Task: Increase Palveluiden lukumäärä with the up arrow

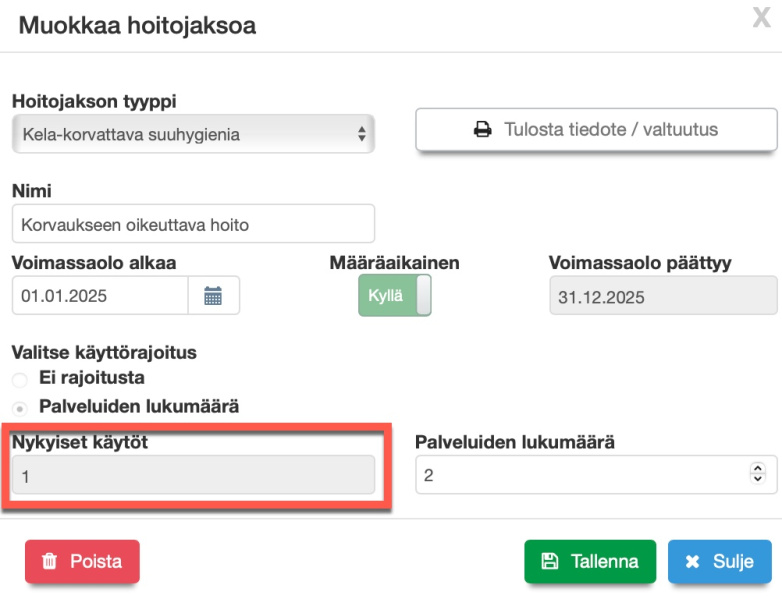Action: pos(757,469)
